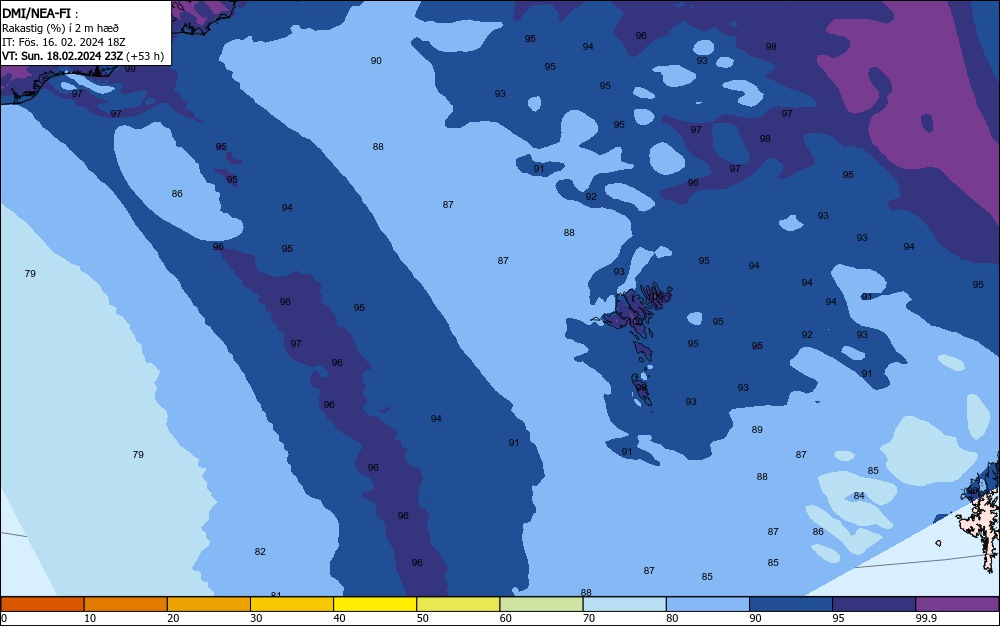Pick the amber 20–30 legend color segment

pos(209,604)
